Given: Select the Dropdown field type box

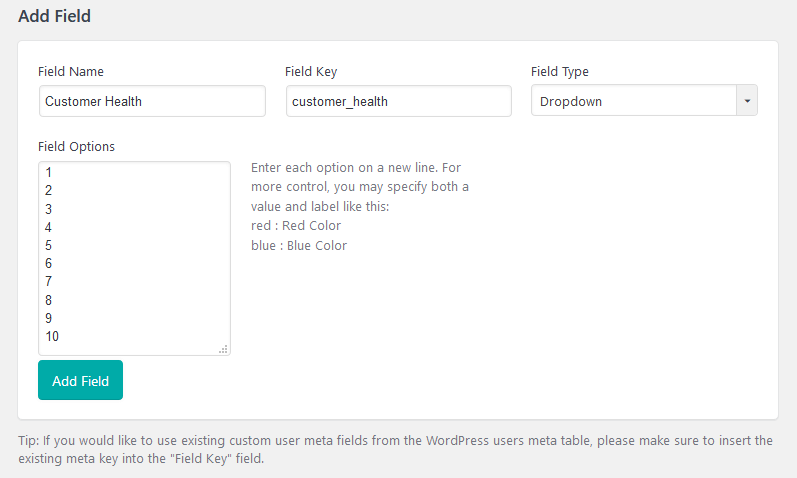Looking at the screenshot, I should coord(644,101).
